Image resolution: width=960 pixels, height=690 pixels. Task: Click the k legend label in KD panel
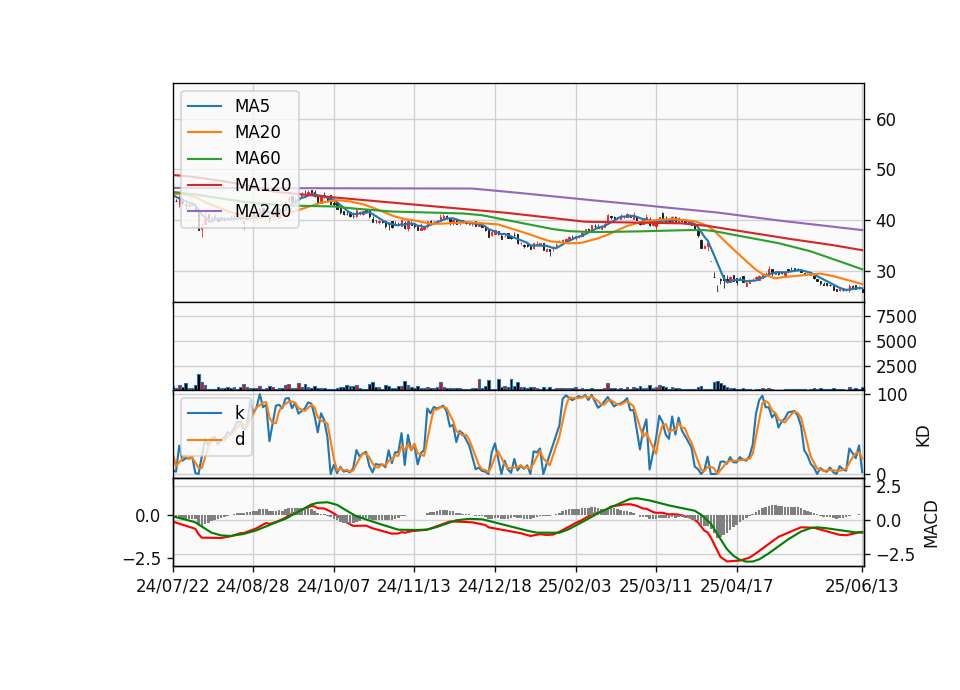[x=240, y=413]
